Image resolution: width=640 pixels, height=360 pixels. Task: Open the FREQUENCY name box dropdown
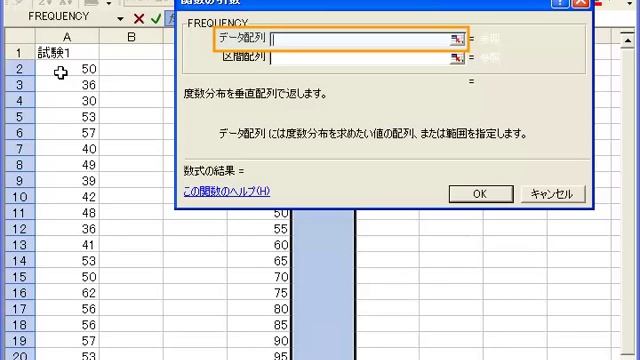[120, 18]
